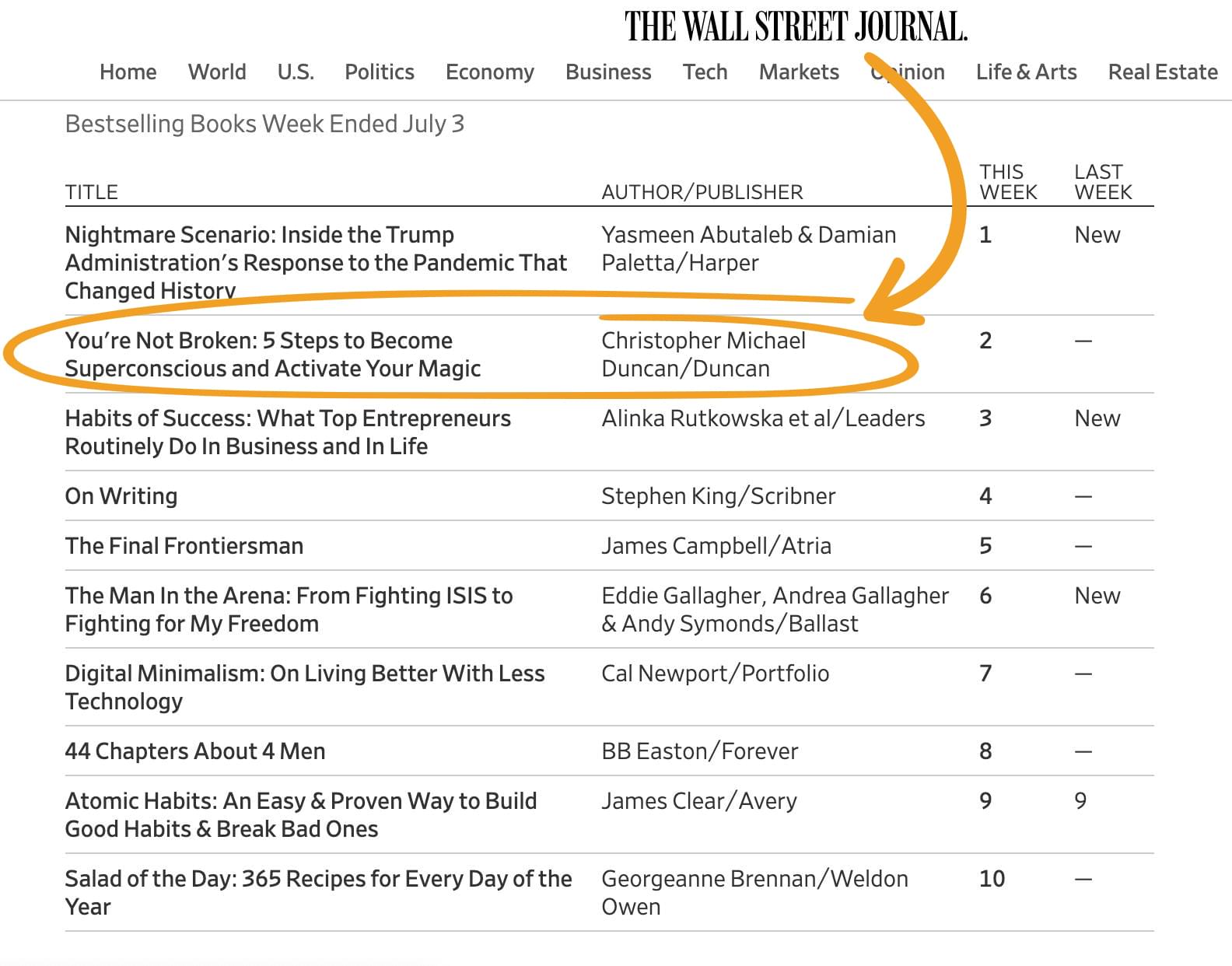Click the New last-week value for Habits of Success

(x=1097, y=418)
